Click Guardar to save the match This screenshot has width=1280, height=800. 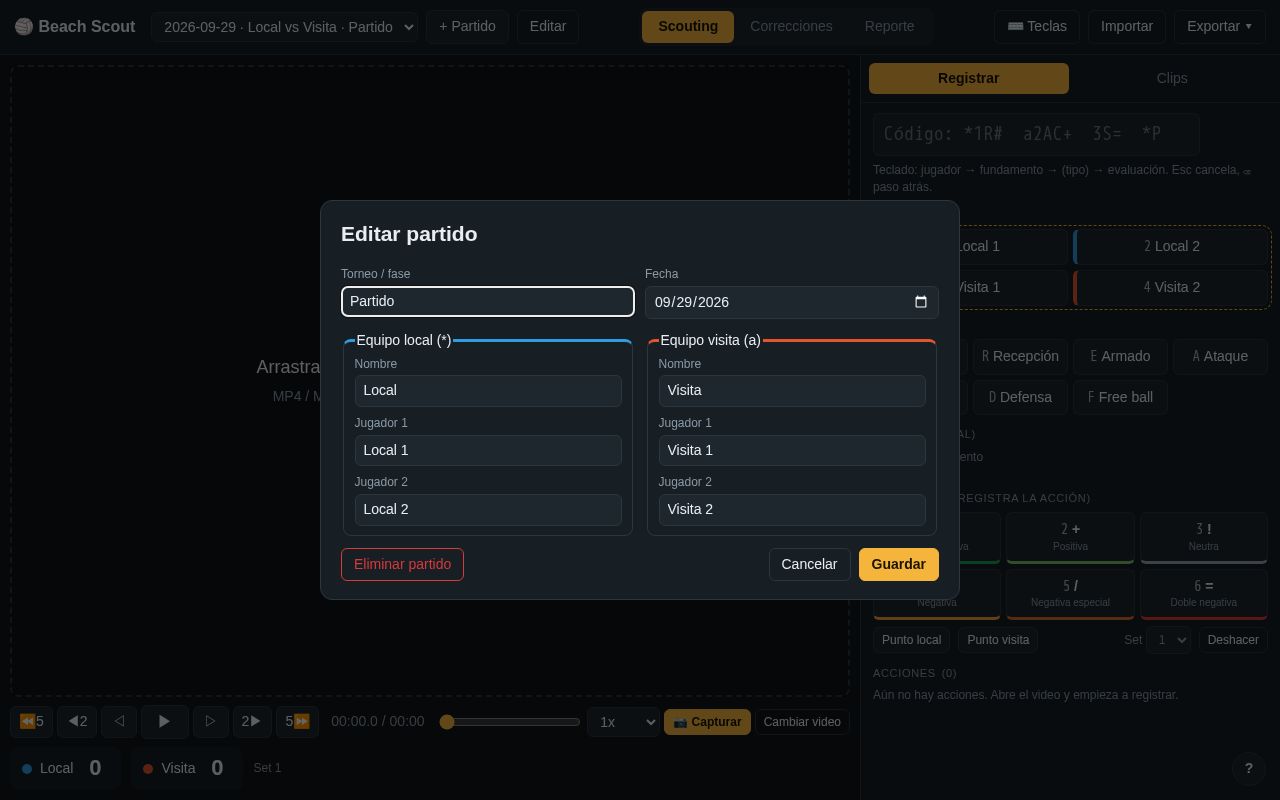click(898, 564)
